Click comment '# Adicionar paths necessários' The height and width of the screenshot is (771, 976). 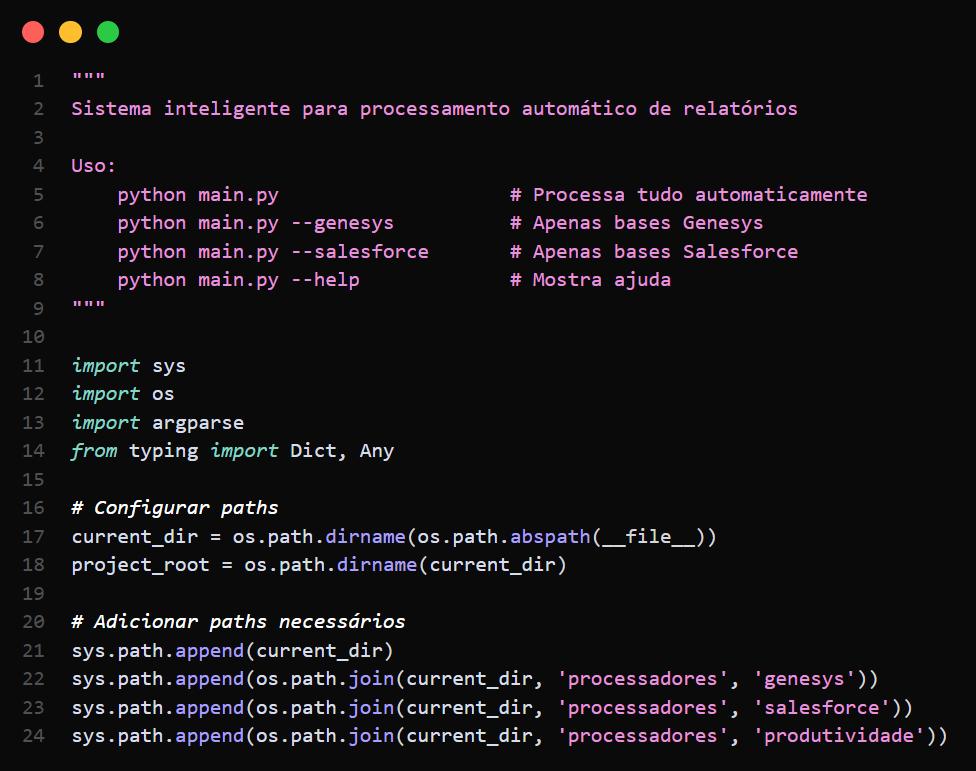238,622
